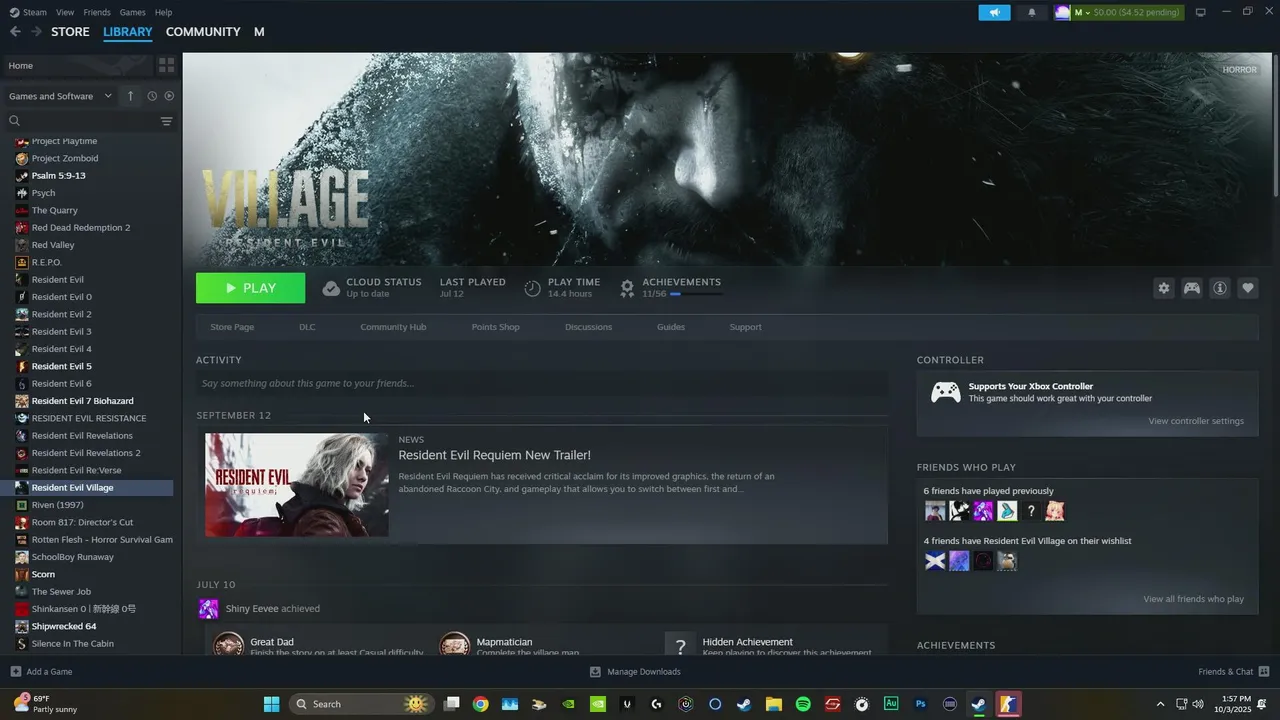The height and width of the screenshot is (720, 1280).
Task: Select Shipwrecked 64 in library list
Action: pyautogui.click(x=64, y=626)
